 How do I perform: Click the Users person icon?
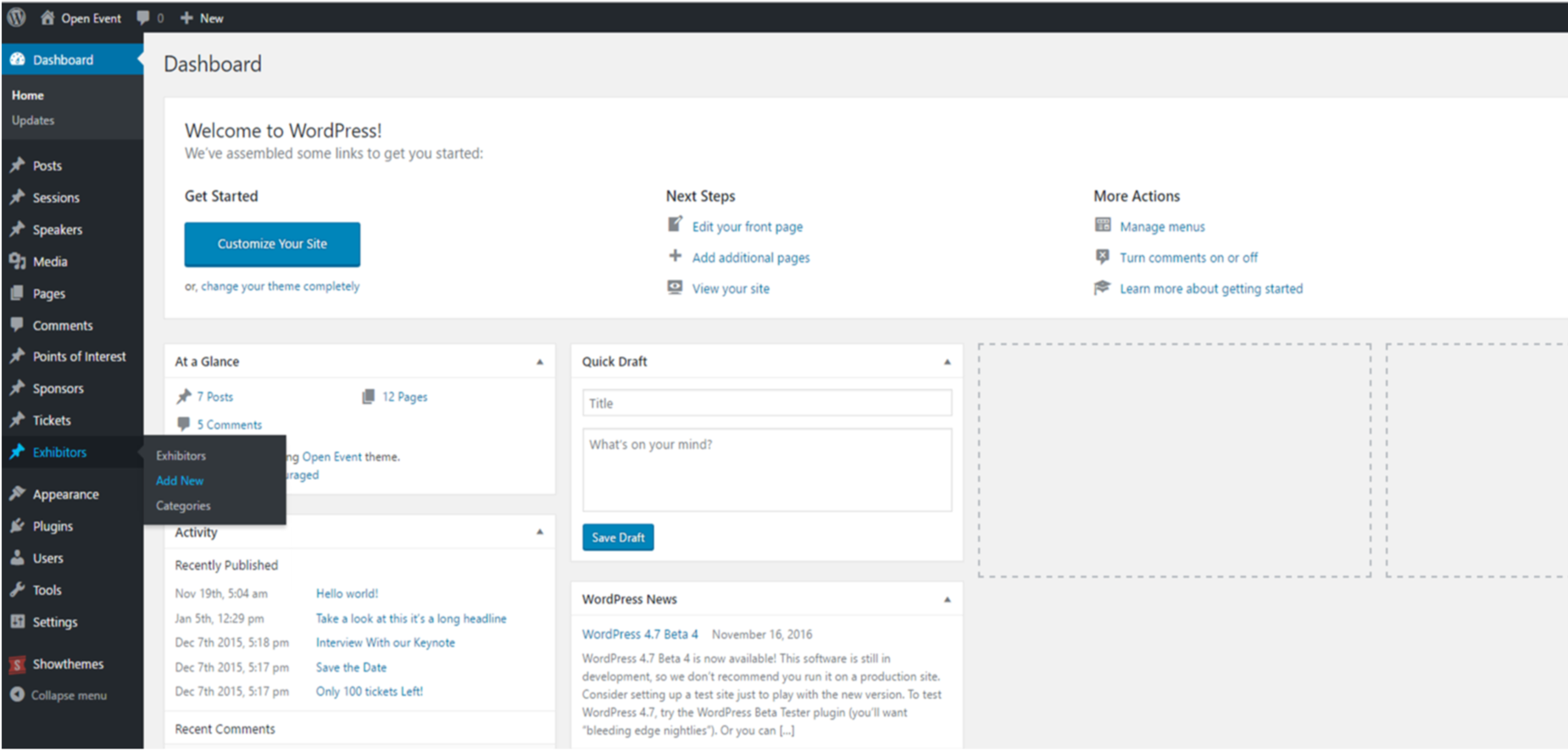17,558
